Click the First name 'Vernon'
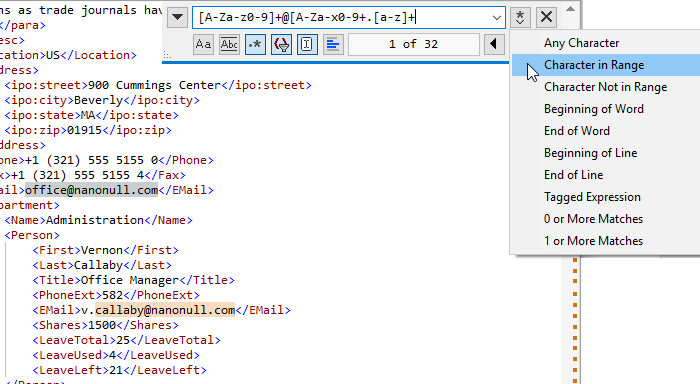This screenshot has width=700, height=384. (102, 250)
